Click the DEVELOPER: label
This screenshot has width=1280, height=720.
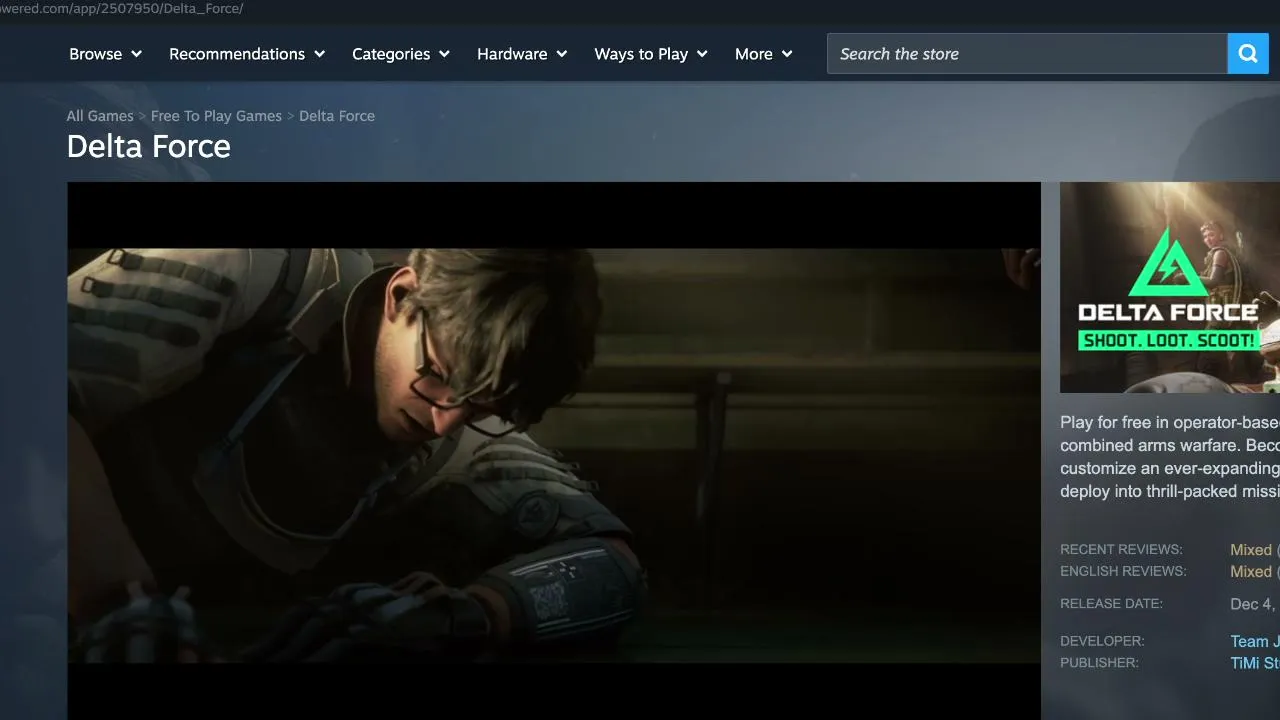(1102, 641)
